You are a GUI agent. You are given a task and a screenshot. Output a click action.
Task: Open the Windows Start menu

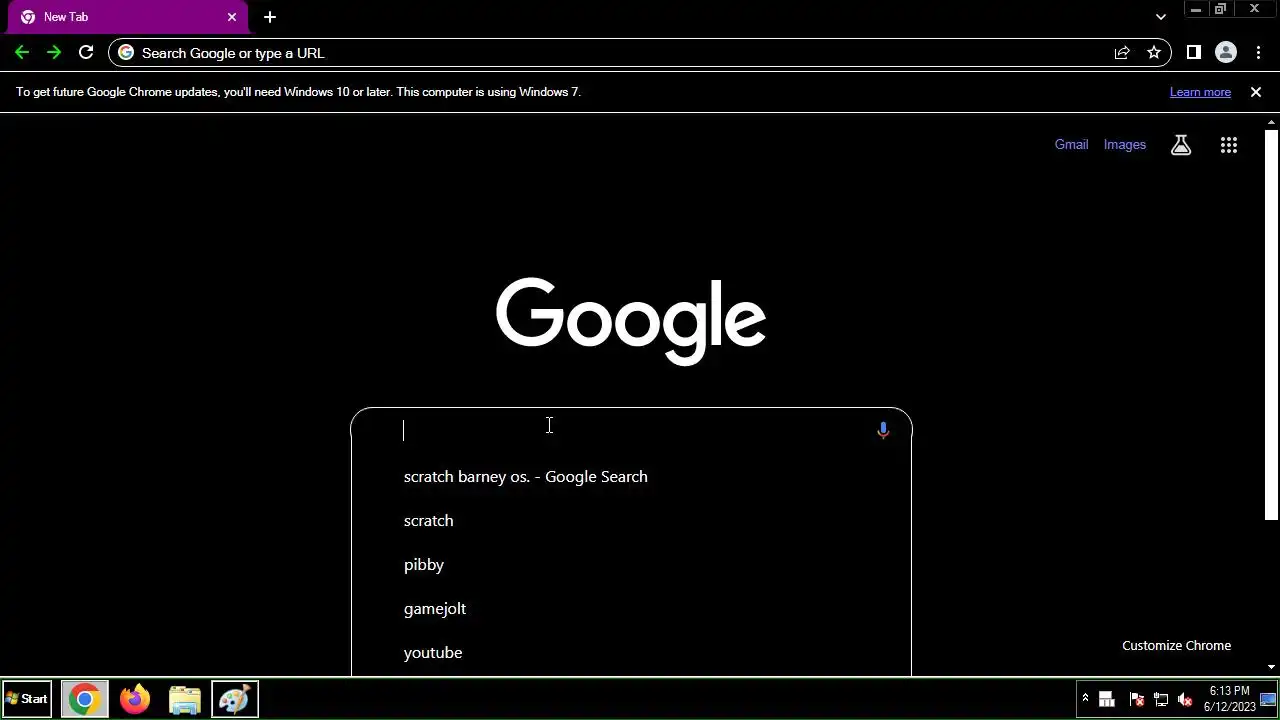pos(27,699)
